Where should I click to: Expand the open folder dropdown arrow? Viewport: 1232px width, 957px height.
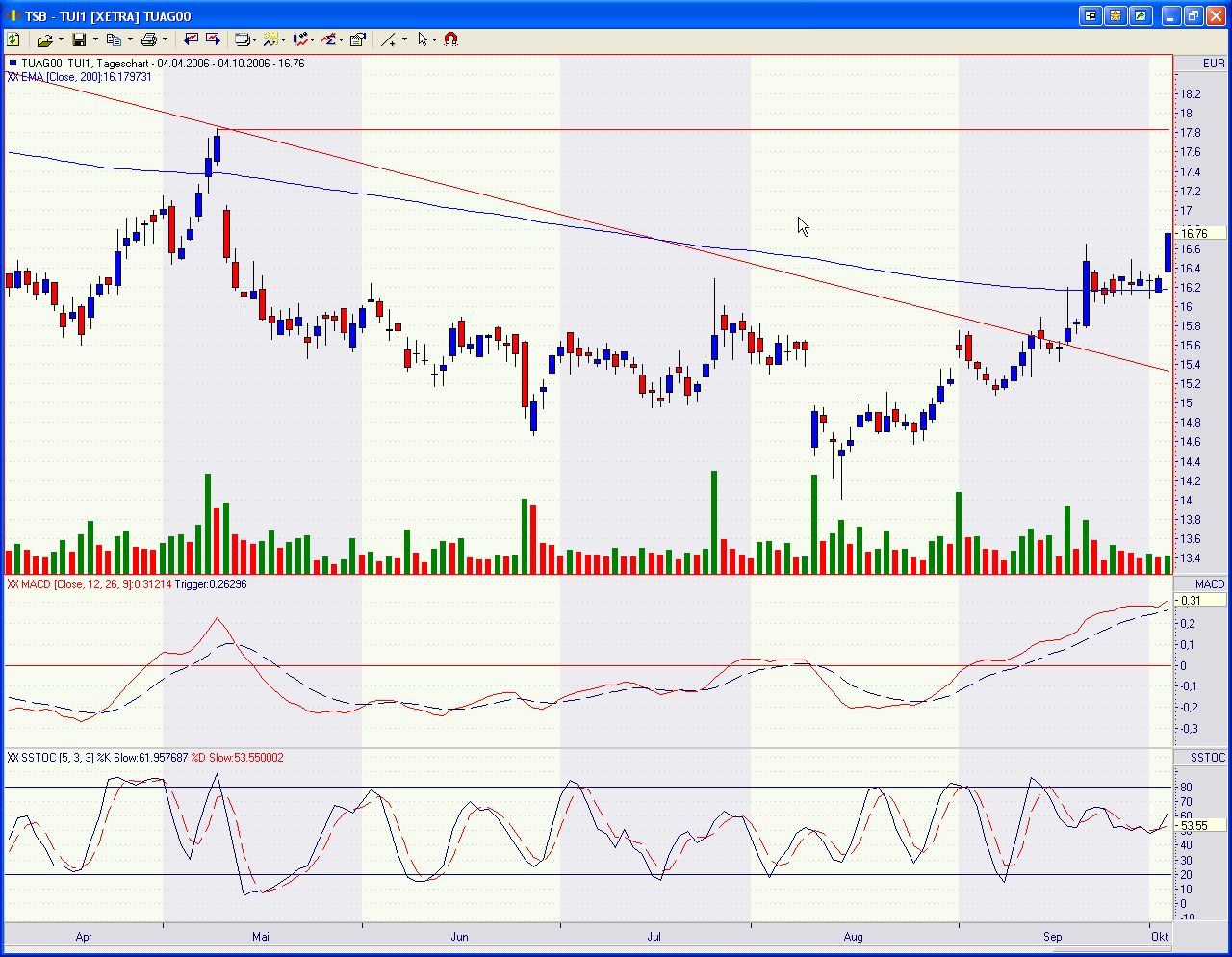61,39
